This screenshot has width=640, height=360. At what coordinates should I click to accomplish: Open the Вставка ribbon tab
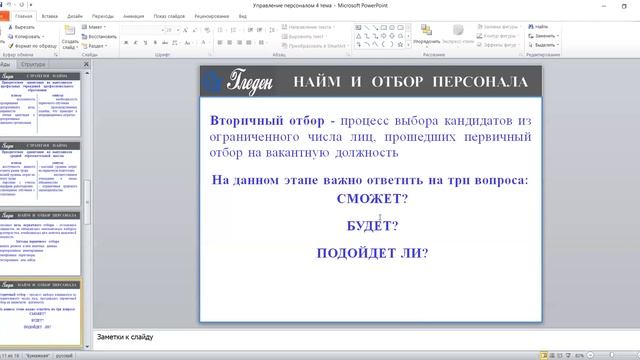(x=49, y=16)
